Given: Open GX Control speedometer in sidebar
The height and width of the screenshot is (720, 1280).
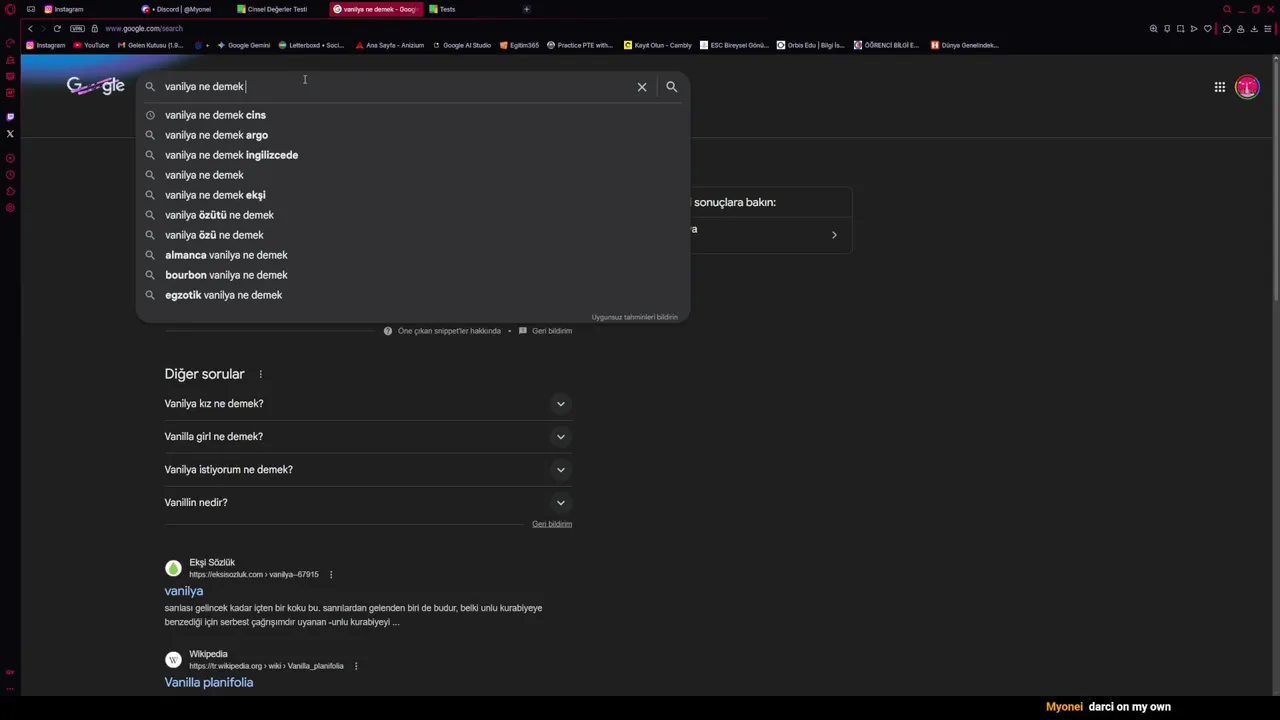Looking at the screenshot, I should (10, 43).
